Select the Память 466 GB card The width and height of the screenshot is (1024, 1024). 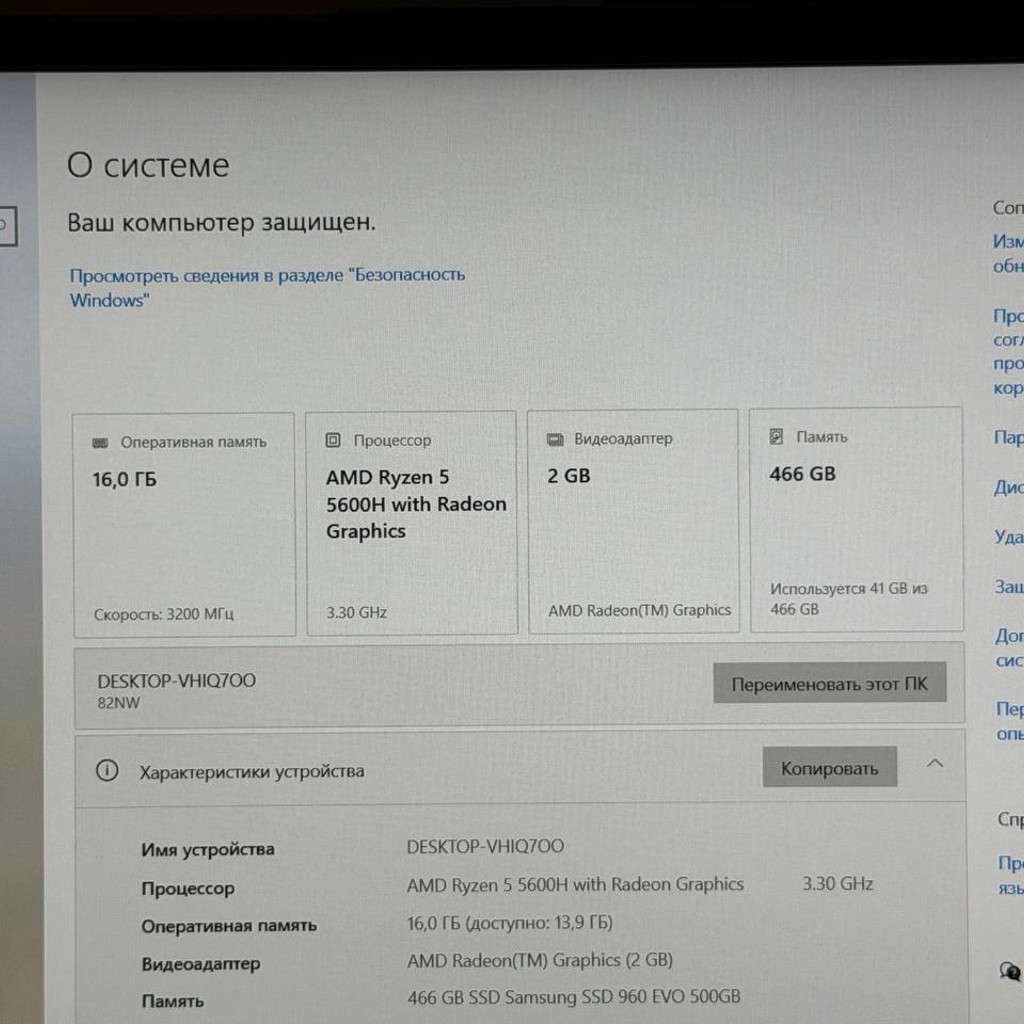[857, 520]
